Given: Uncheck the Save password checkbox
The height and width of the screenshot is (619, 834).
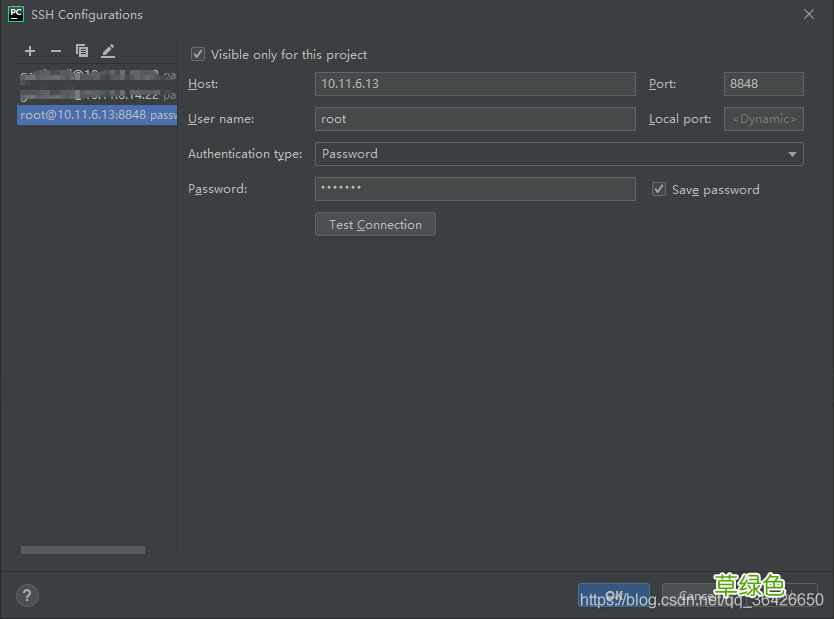Looking at the screenshot, I should pos(659,189).
